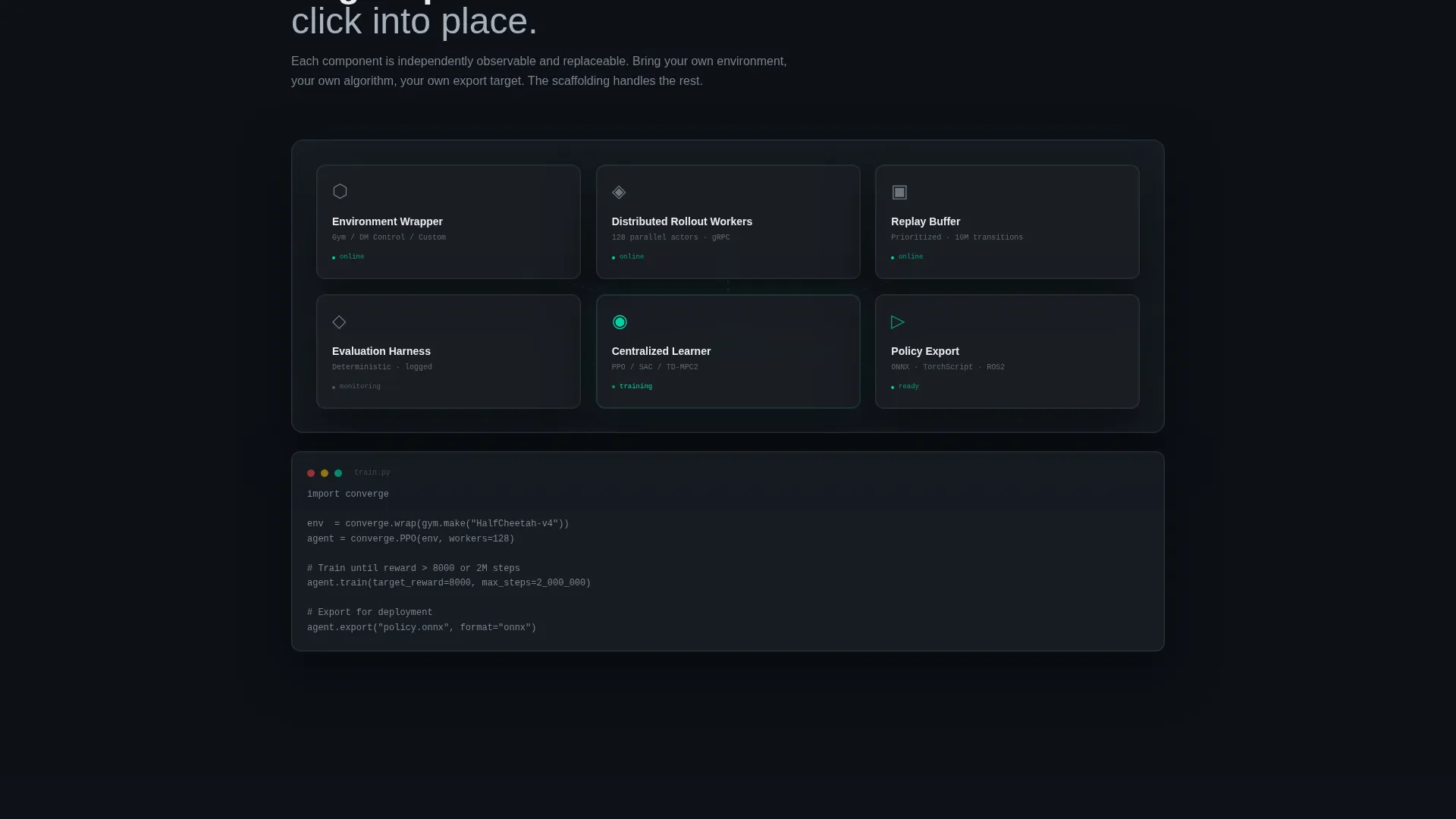Click the monitoring status on Evaluation Harness
This screenshot has height=819, width=1456.
coord(356,387)
